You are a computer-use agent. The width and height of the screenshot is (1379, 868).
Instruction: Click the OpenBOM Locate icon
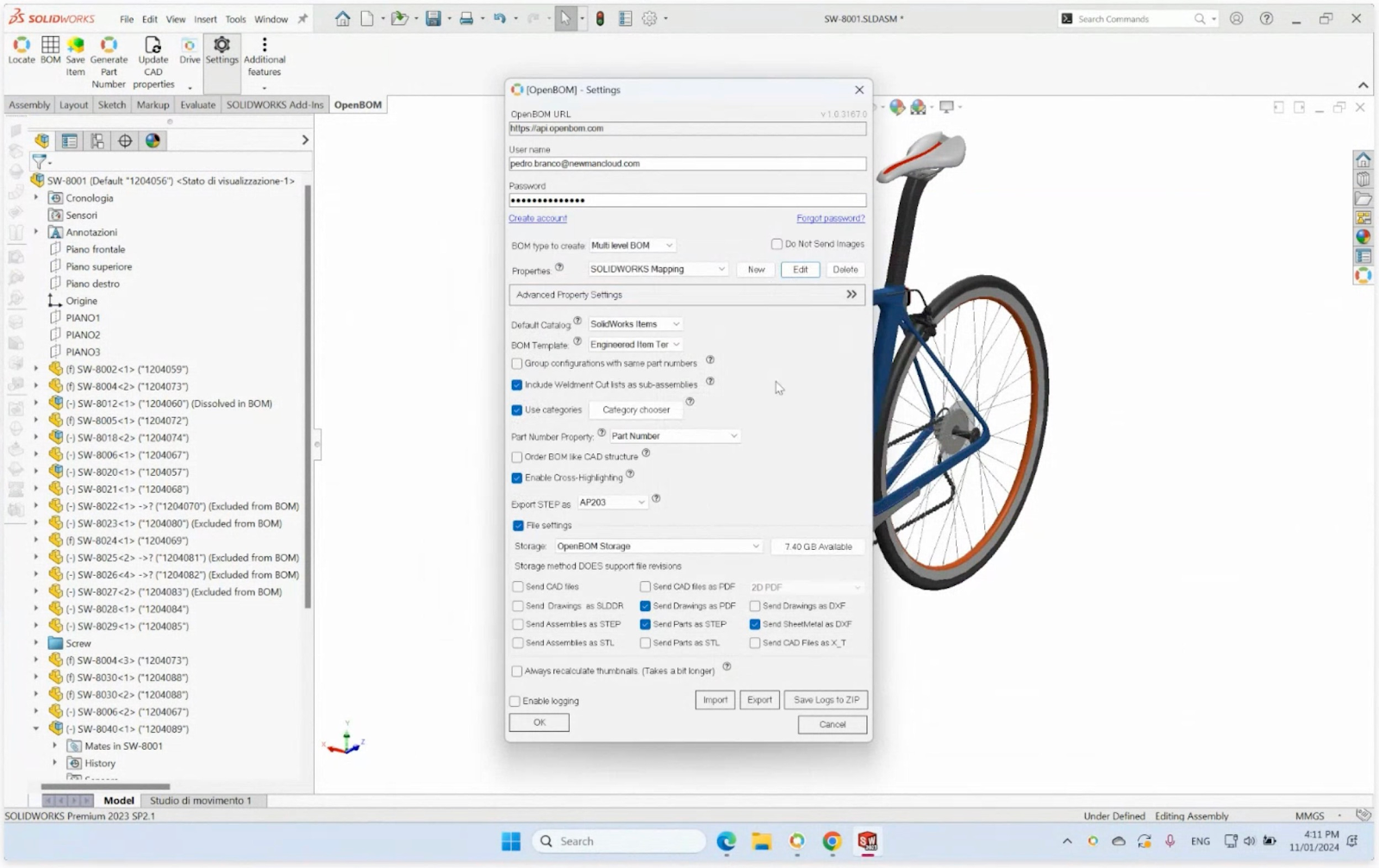[x=22, y=45]
